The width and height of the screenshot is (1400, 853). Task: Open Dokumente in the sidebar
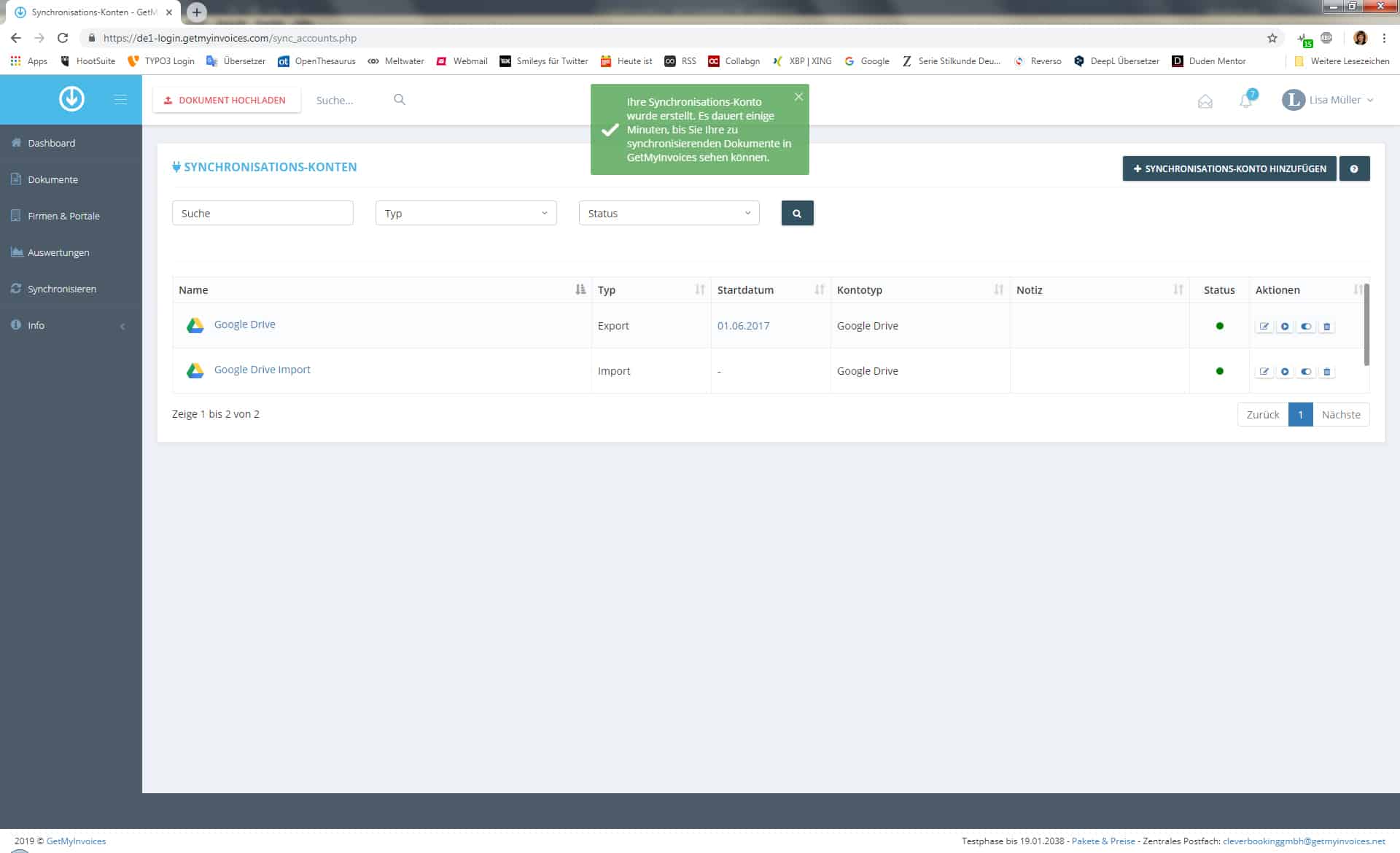pos(71,179)
